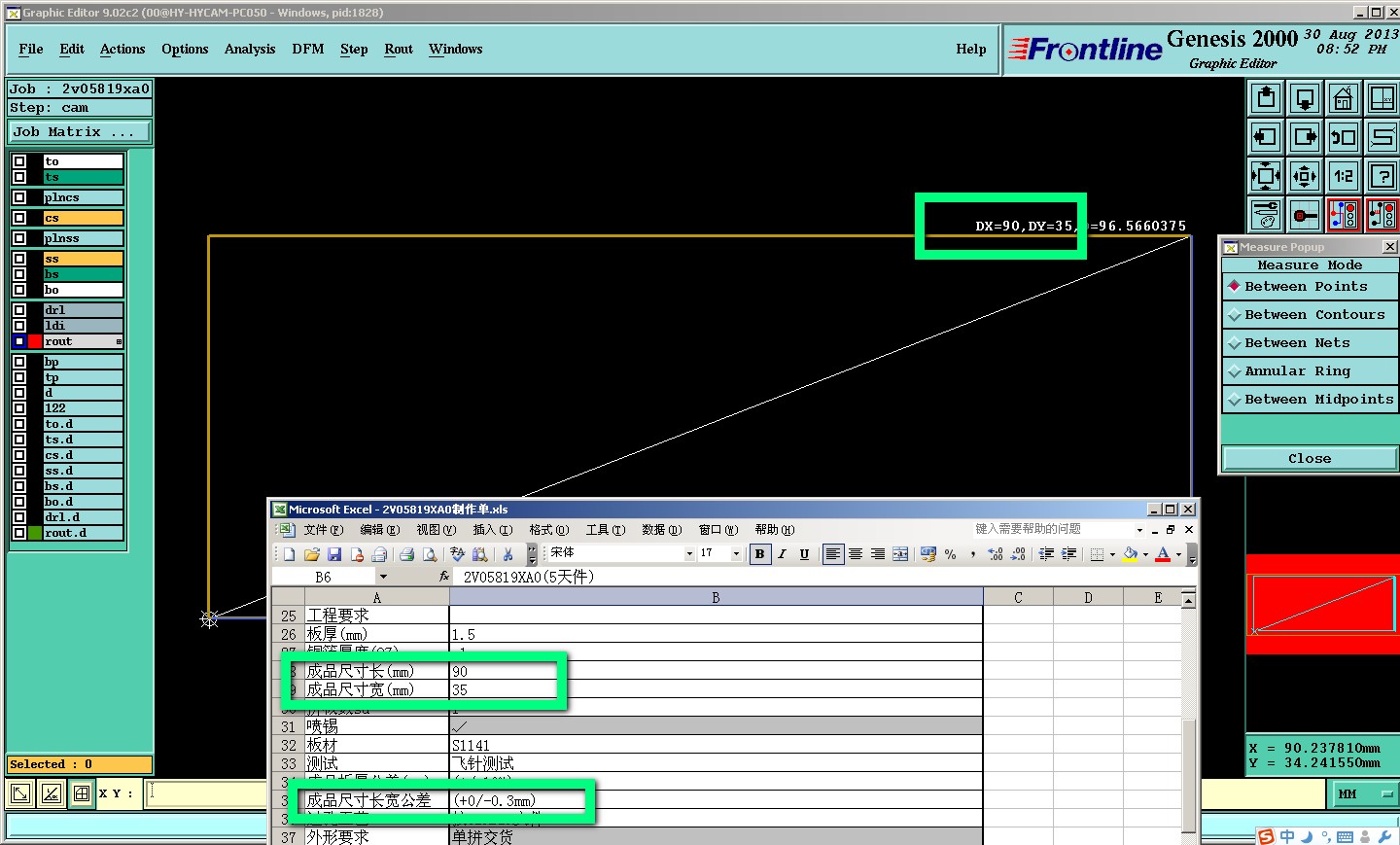Open the borders dropdown arrow in Excel
Viewport: 1400px width, 845px height.
coord(1112,554)
